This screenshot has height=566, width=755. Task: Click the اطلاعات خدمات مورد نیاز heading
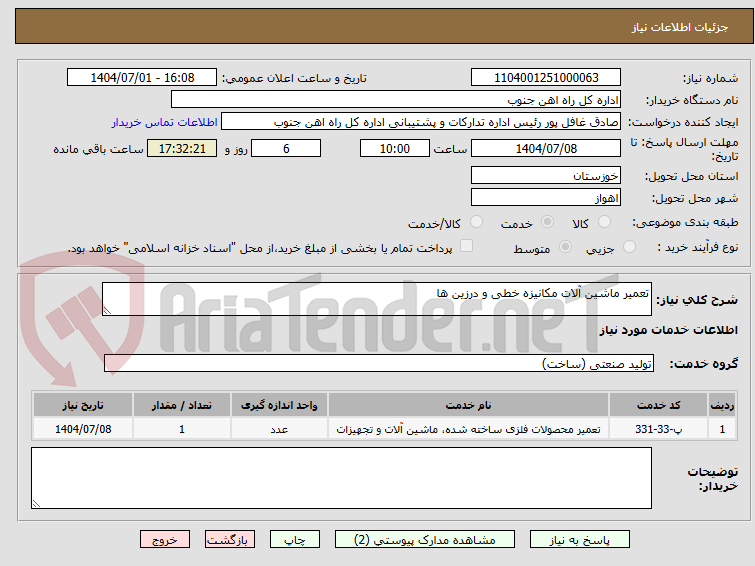pyautogui.click(x=668, y=330)
